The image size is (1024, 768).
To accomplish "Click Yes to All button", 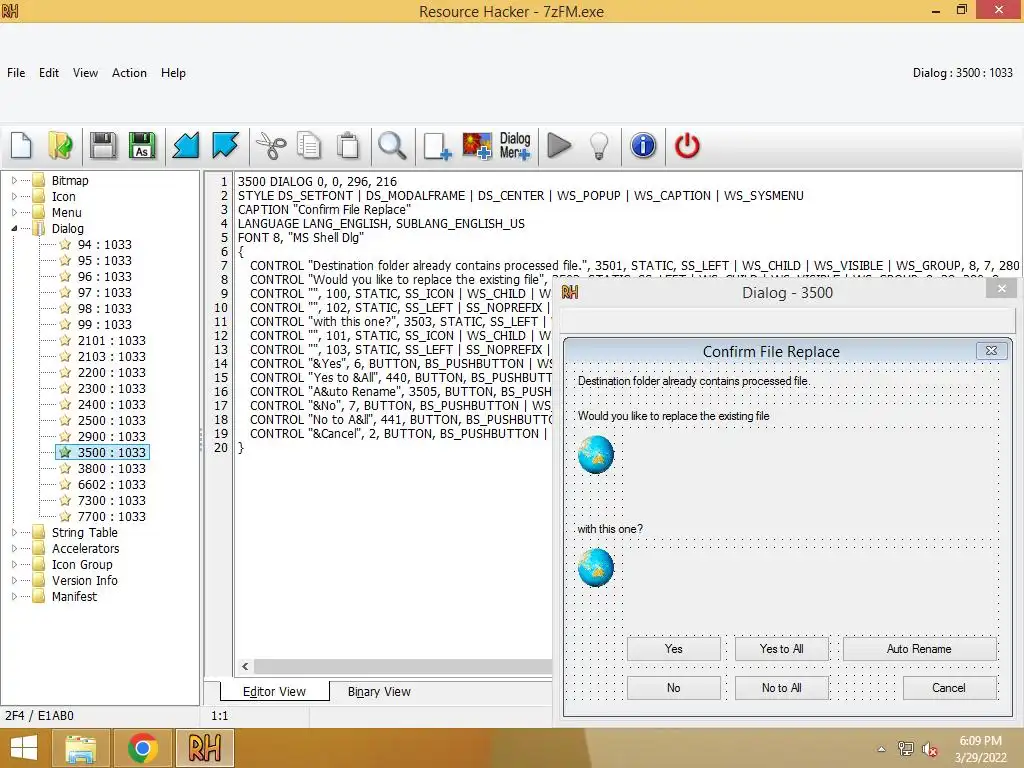I will tap(781, 648).
